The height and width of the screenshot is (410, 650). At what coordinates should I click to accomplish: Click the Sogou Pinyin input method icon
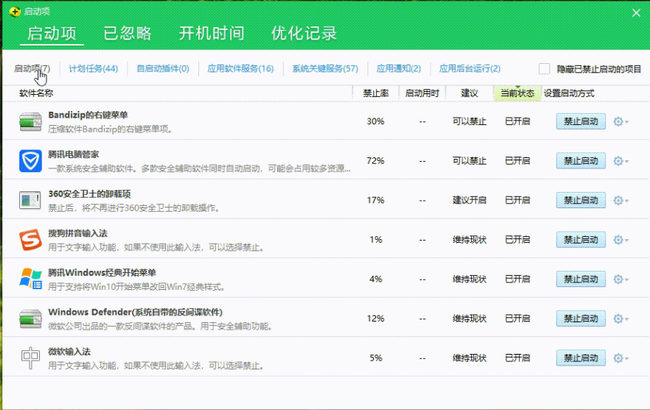(x=31, y=240)
